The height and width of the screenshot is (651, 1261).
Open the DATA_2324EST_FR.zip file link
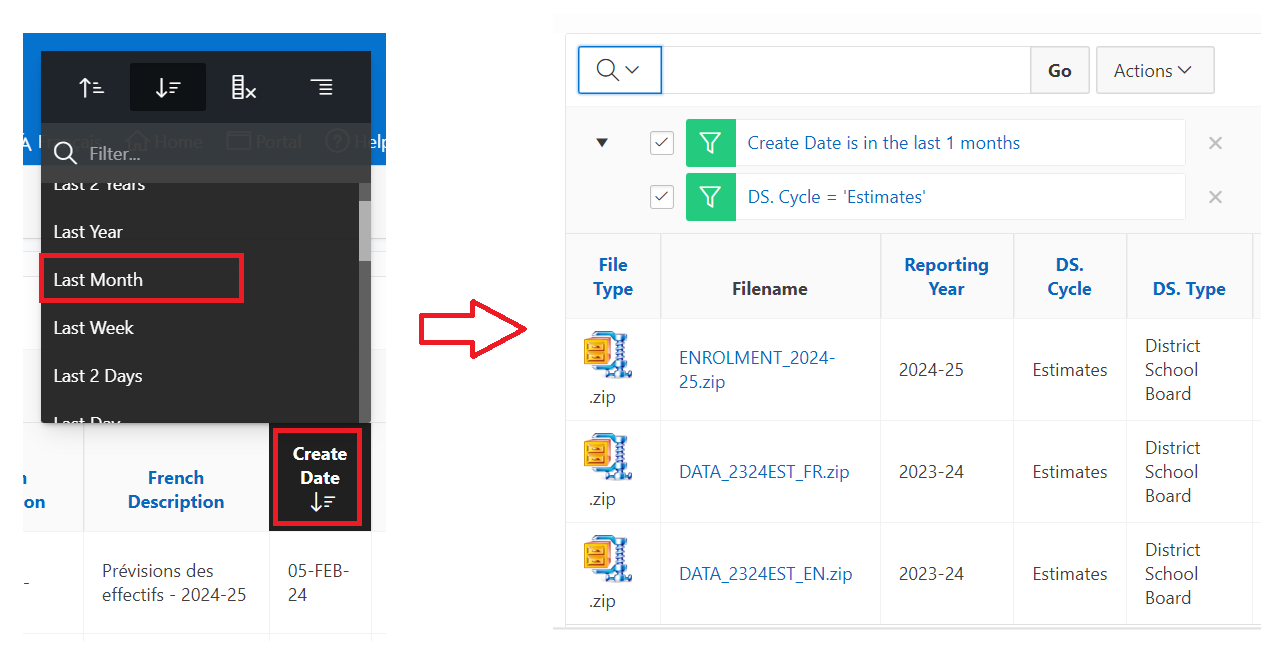point(764,472)
